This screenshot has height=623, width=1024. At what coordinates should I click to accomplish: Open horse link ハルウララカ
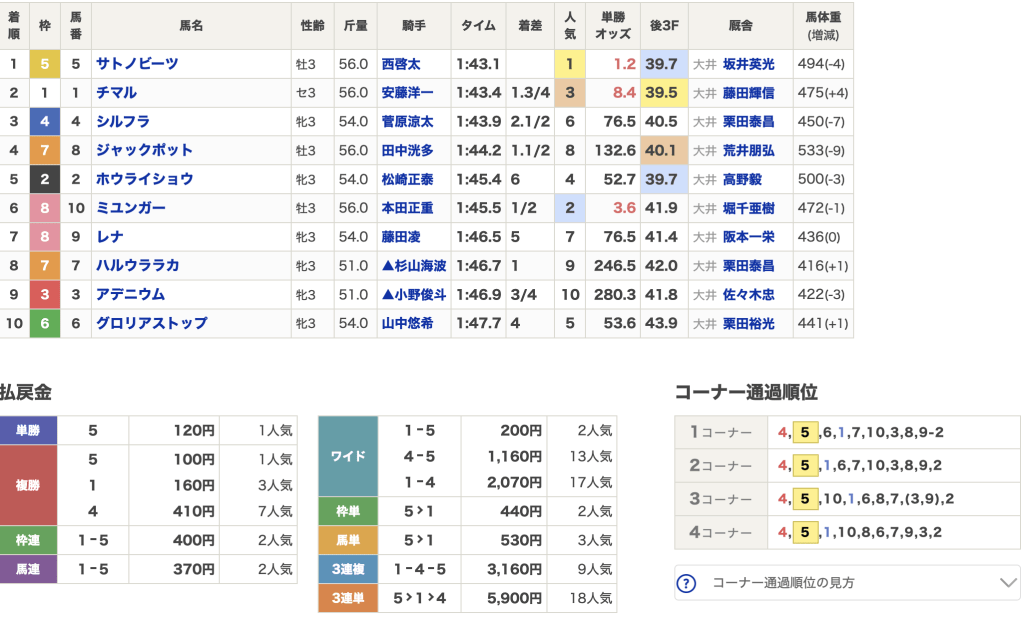click(x=138, y=265)
